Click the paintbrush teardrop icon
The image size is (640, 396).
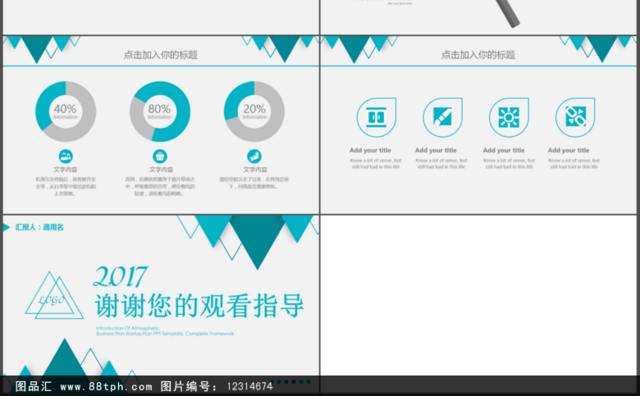[442, 117]
